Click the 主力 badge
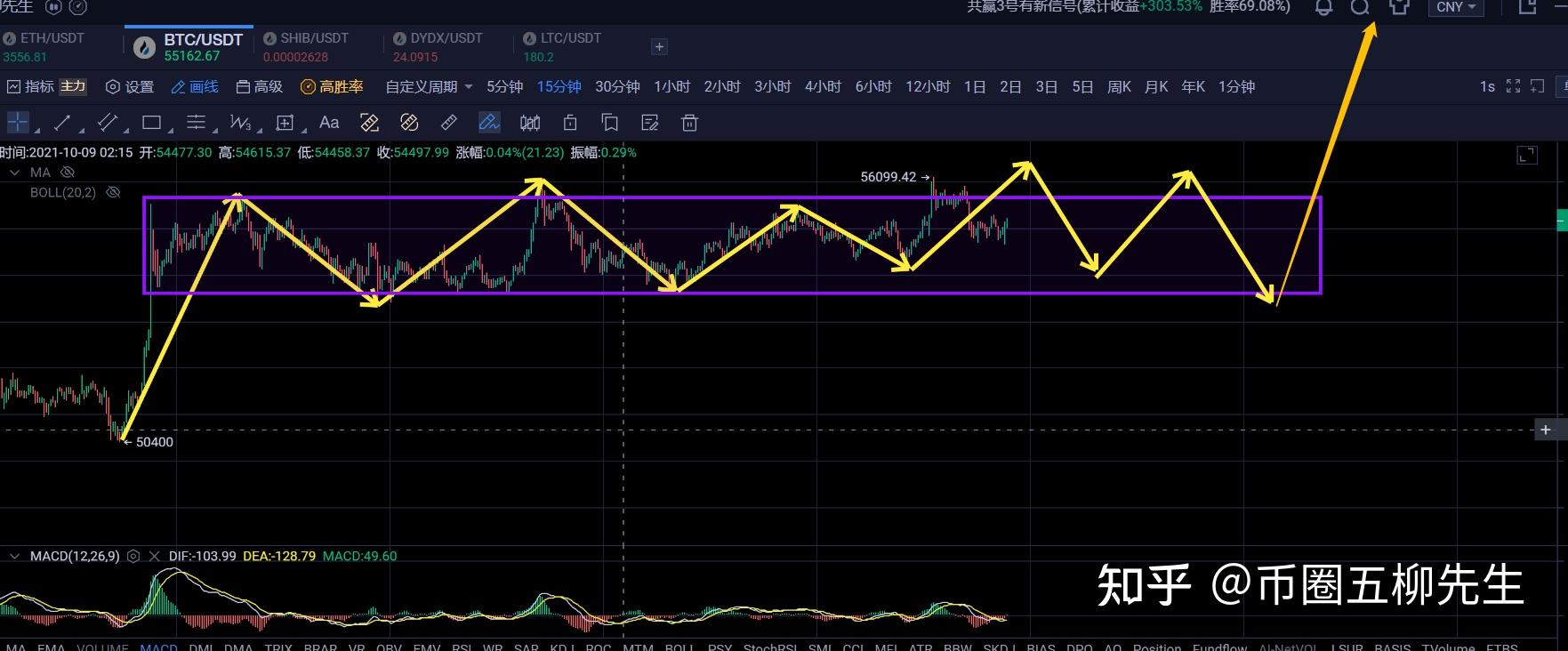The image size is (1568, 651). [x=73, y=86]
